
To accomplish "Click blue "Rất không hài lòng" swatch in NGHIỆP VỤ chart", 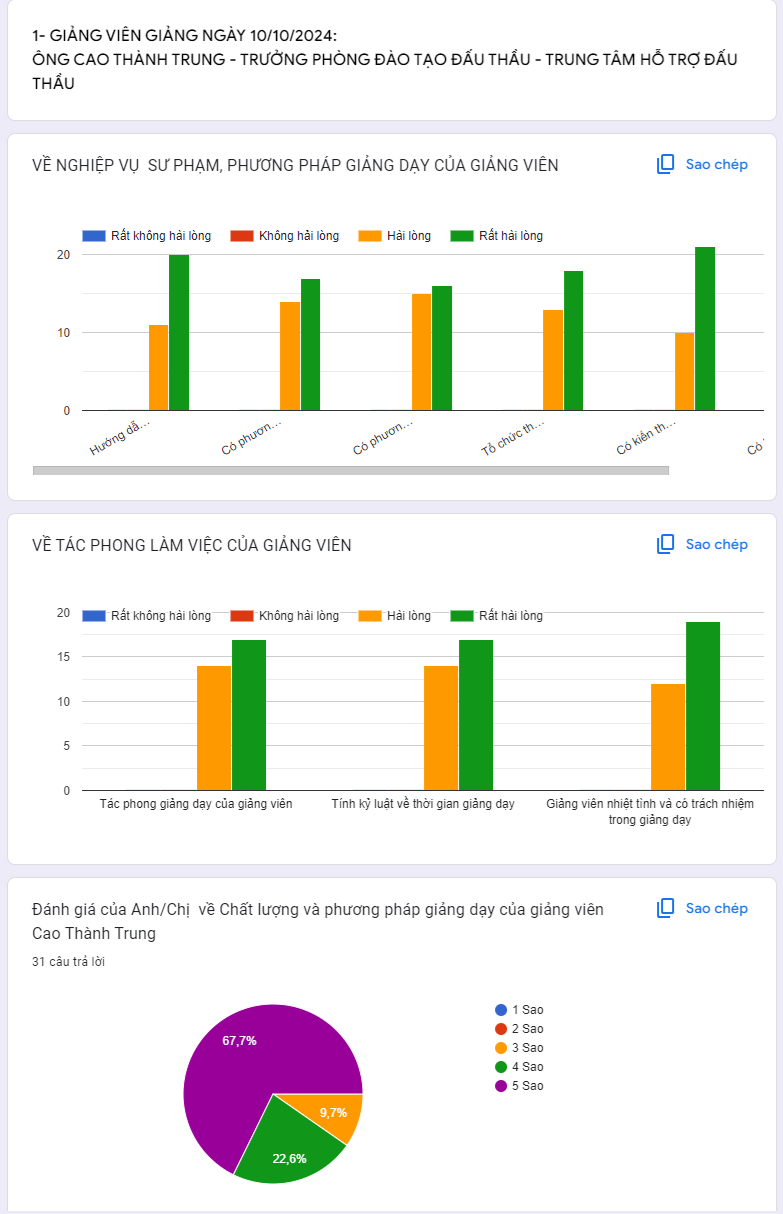I will 94,236.
